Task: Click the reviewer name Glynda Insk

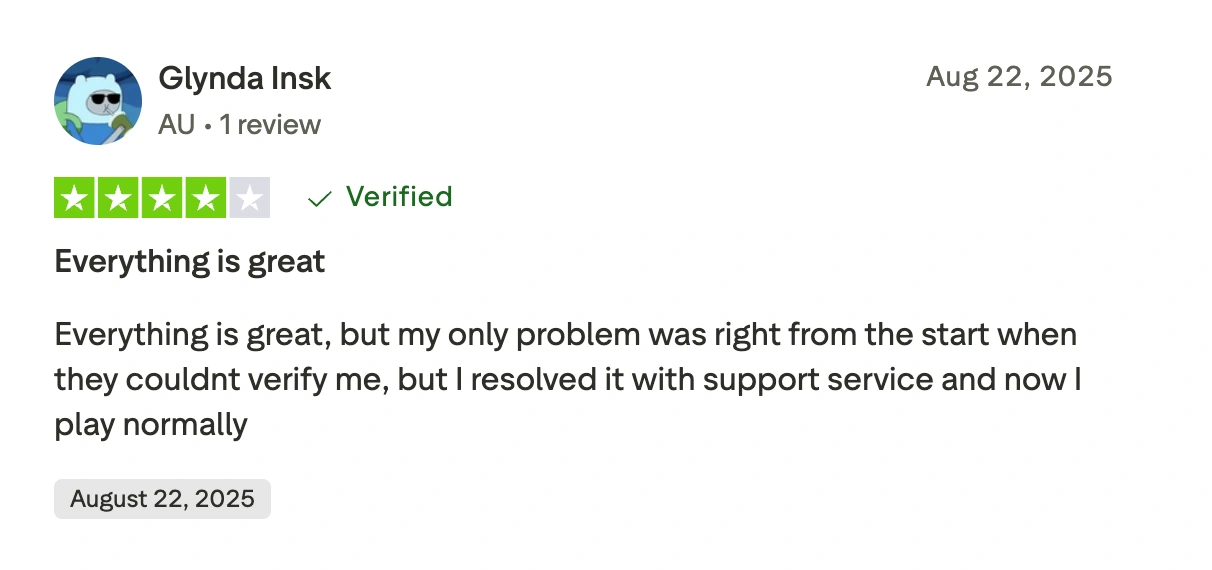Action: point(244,78)
